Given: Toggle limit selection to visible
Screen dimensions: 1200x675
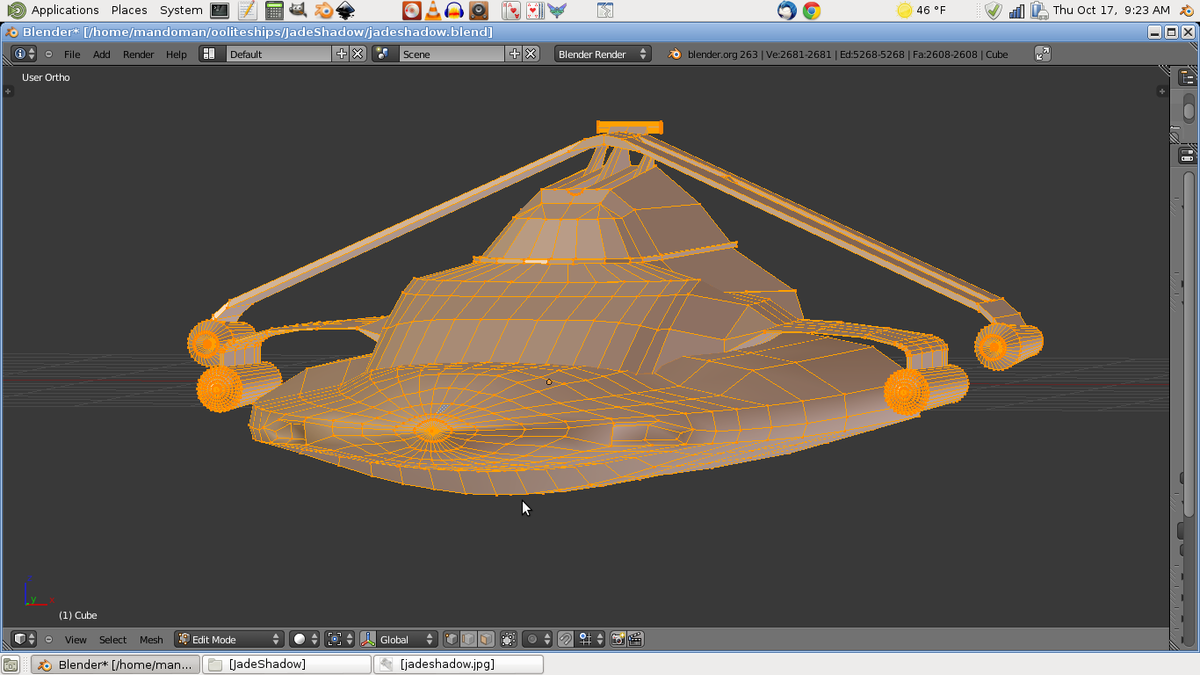Looking at the screenshot, I should click(508, 639).
